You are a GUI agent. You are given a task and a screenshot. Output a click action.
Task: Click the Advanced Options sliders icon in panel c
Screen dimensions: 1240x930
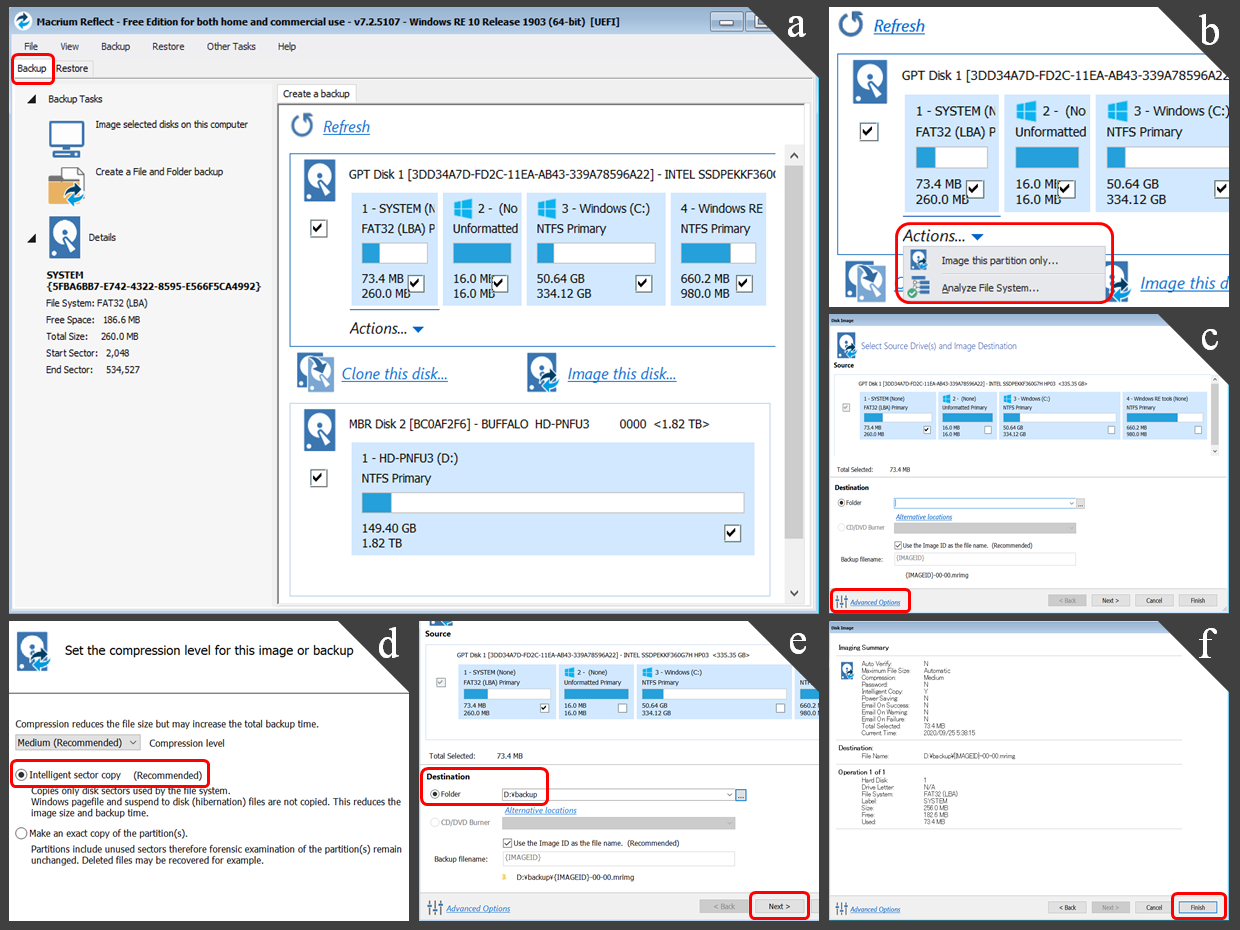840,601
